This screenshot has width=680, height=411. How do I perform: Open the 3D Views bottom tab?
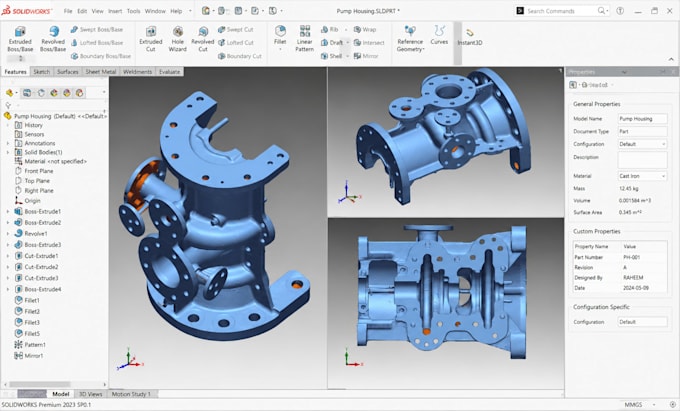point(90,394)
